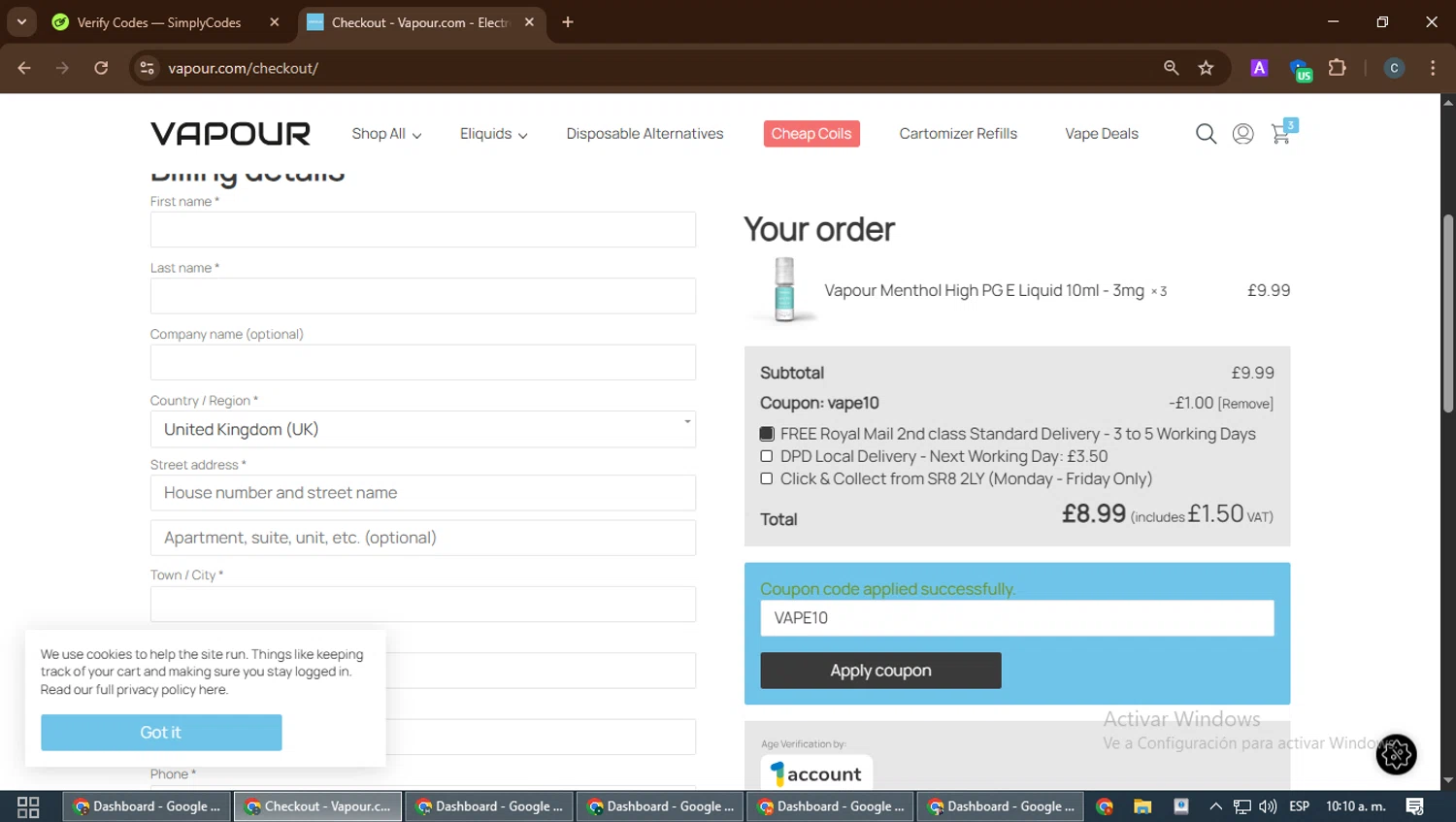This screenshot has width=1456, height=822.
Task: Open the browser zoom magnifier icon
Action: 1172,68
